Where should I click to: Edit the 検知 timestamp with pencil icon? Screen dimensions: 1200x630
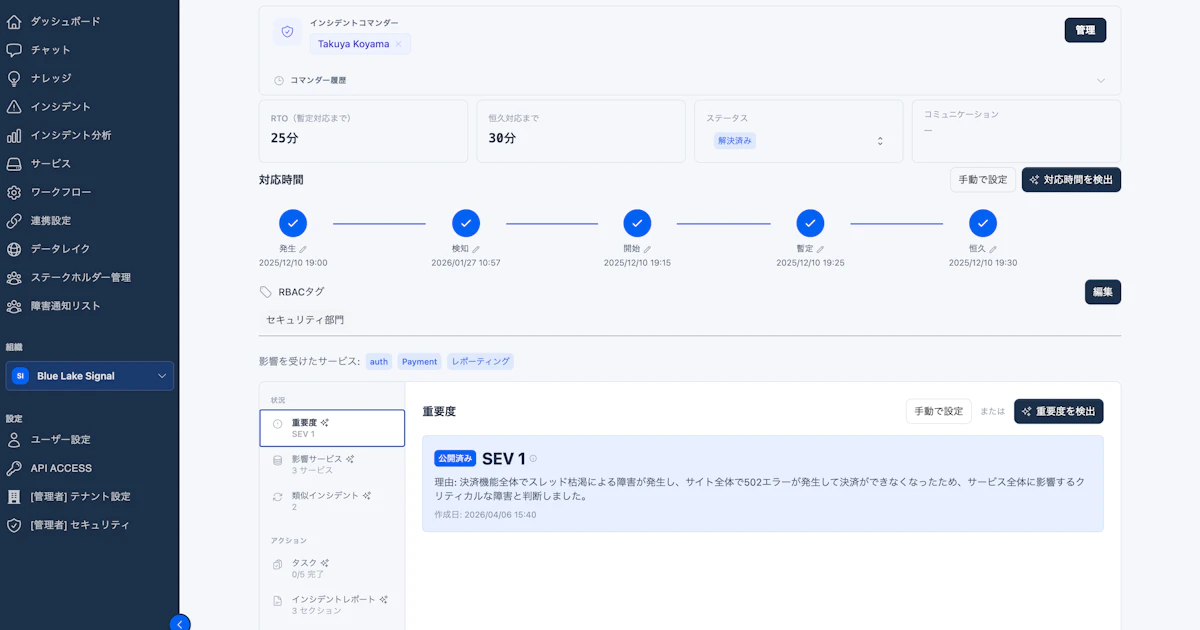(476, 249)
